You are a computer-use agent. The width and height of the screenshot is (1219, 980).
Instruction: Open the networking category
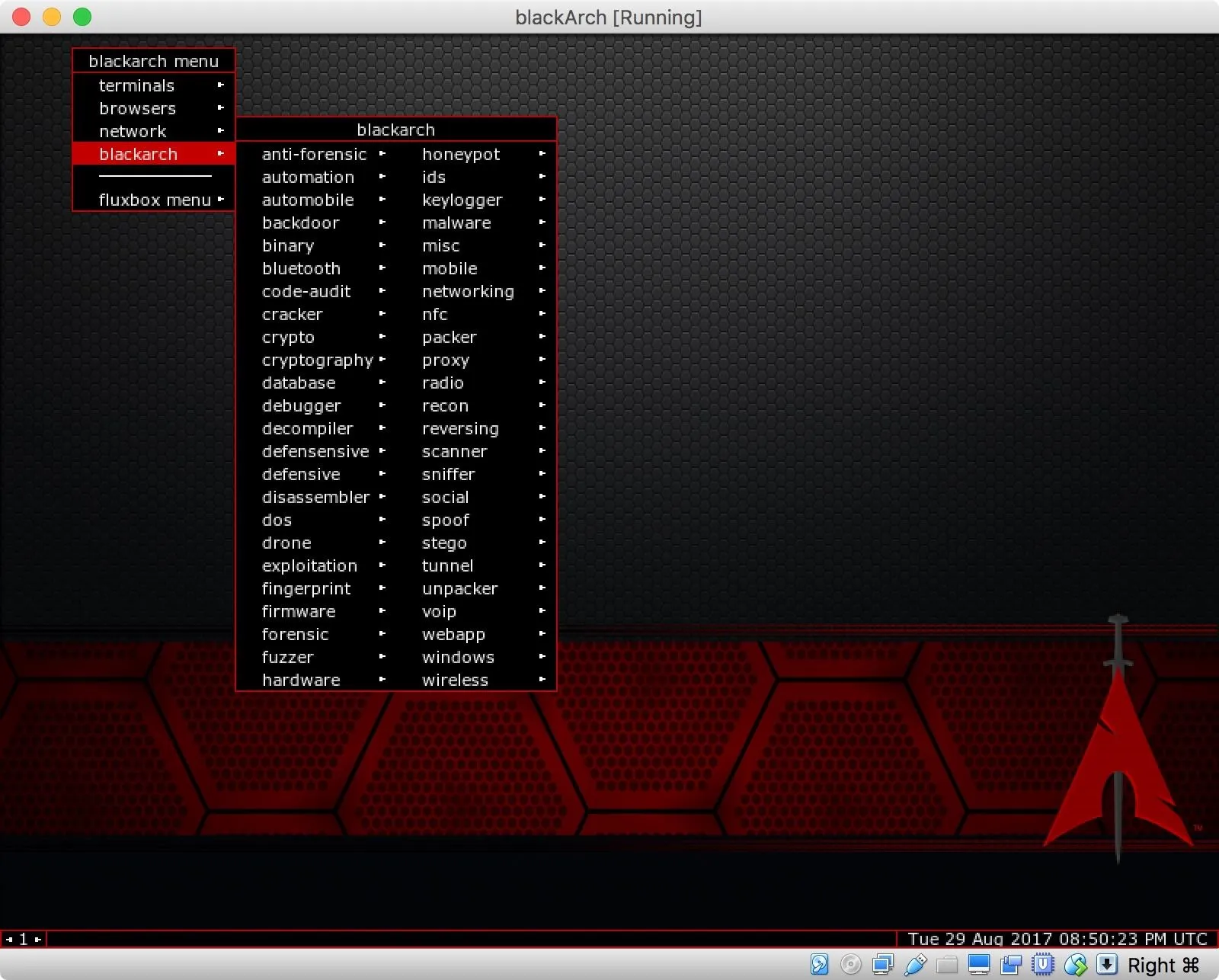(x=476, y=291)
